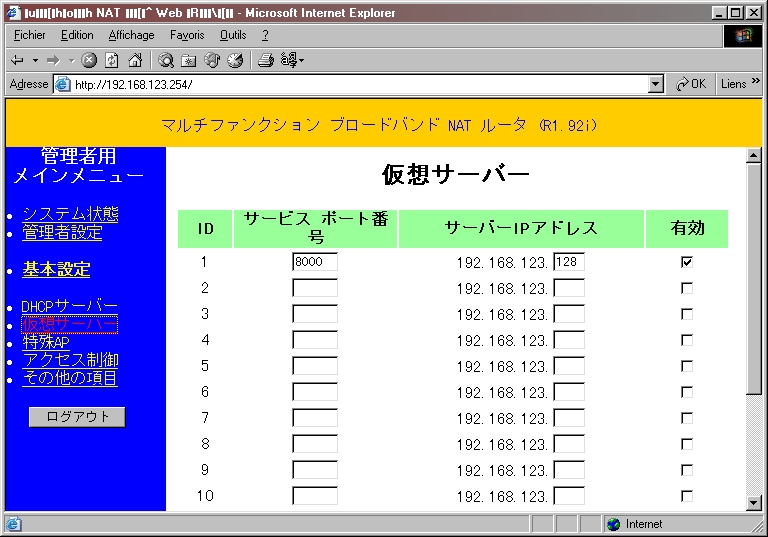Viewport: 768px width, 537px height.
Task: Open the Back button history dropdown
Action: pos(34,60)
